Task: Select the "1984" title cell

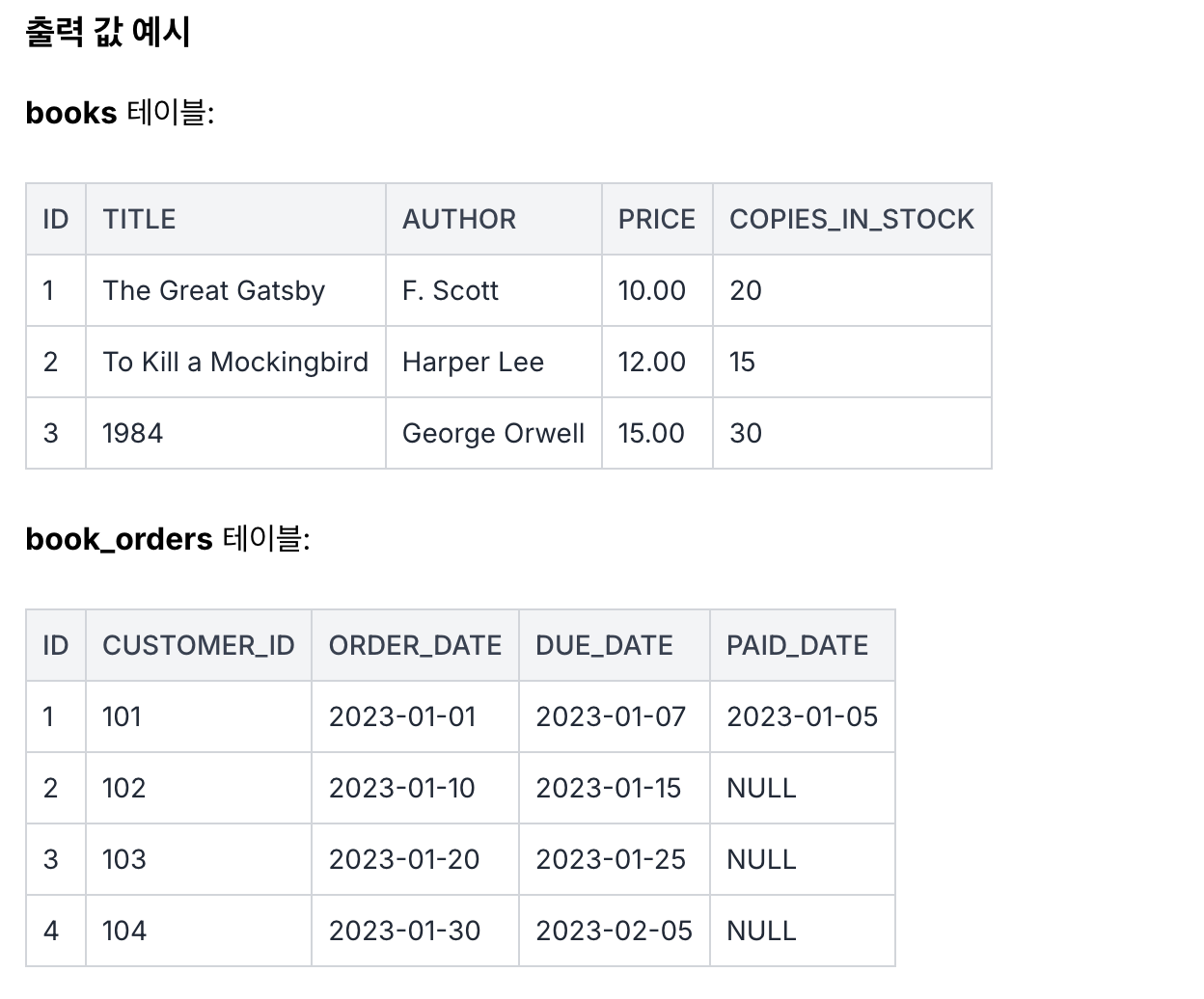Action: [x=133, y=433]
